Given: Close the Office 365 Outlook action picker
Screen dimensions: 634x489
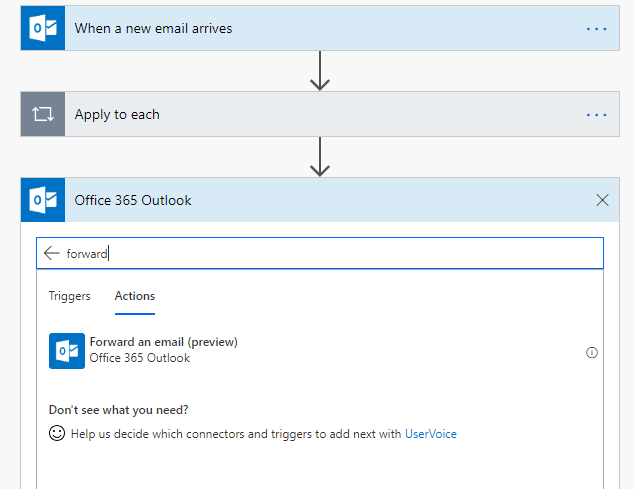Looking at the screenshot, I should point(602,200).
